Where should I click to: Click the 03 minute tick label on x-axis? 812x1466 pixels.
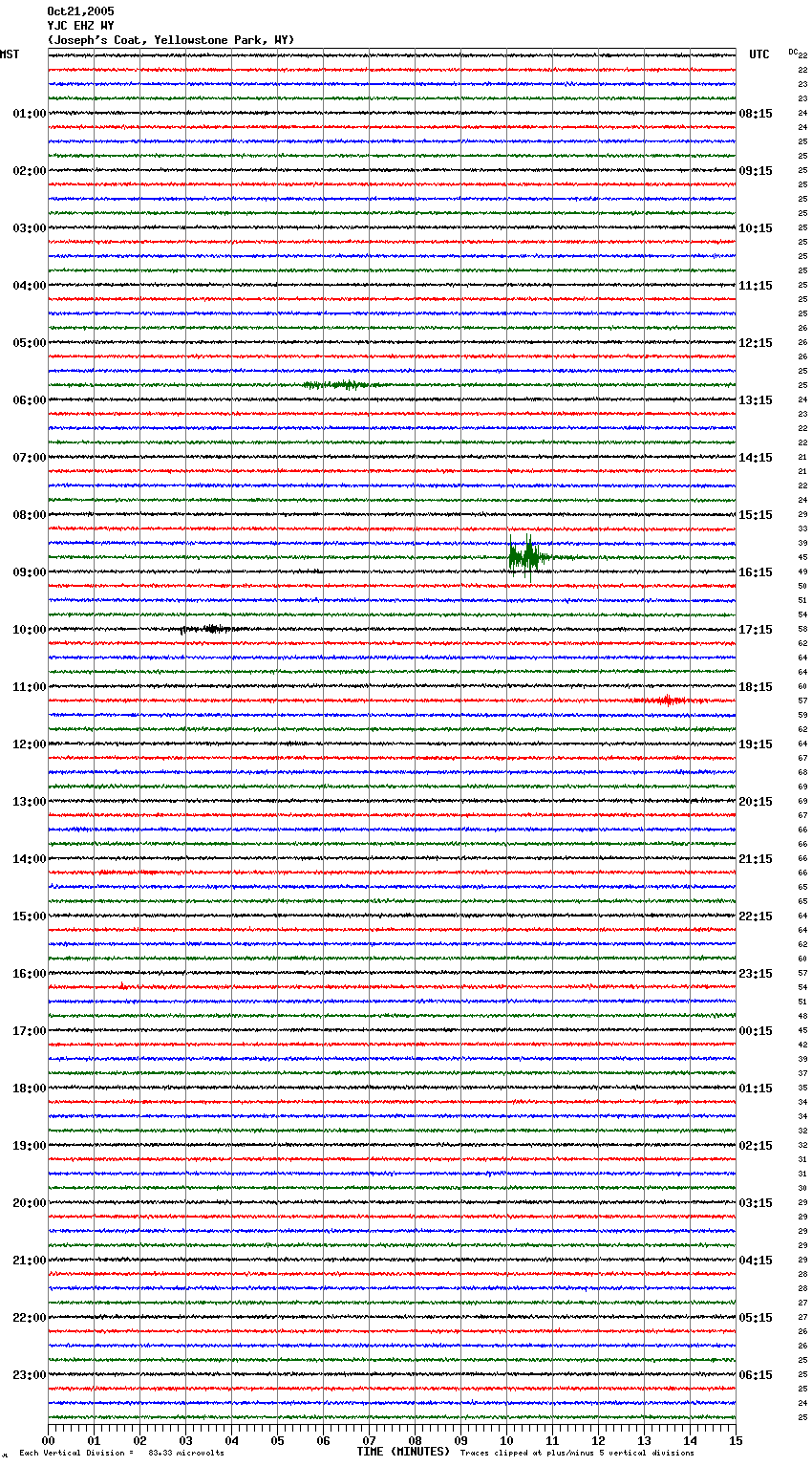click(x=185, y=1440)
